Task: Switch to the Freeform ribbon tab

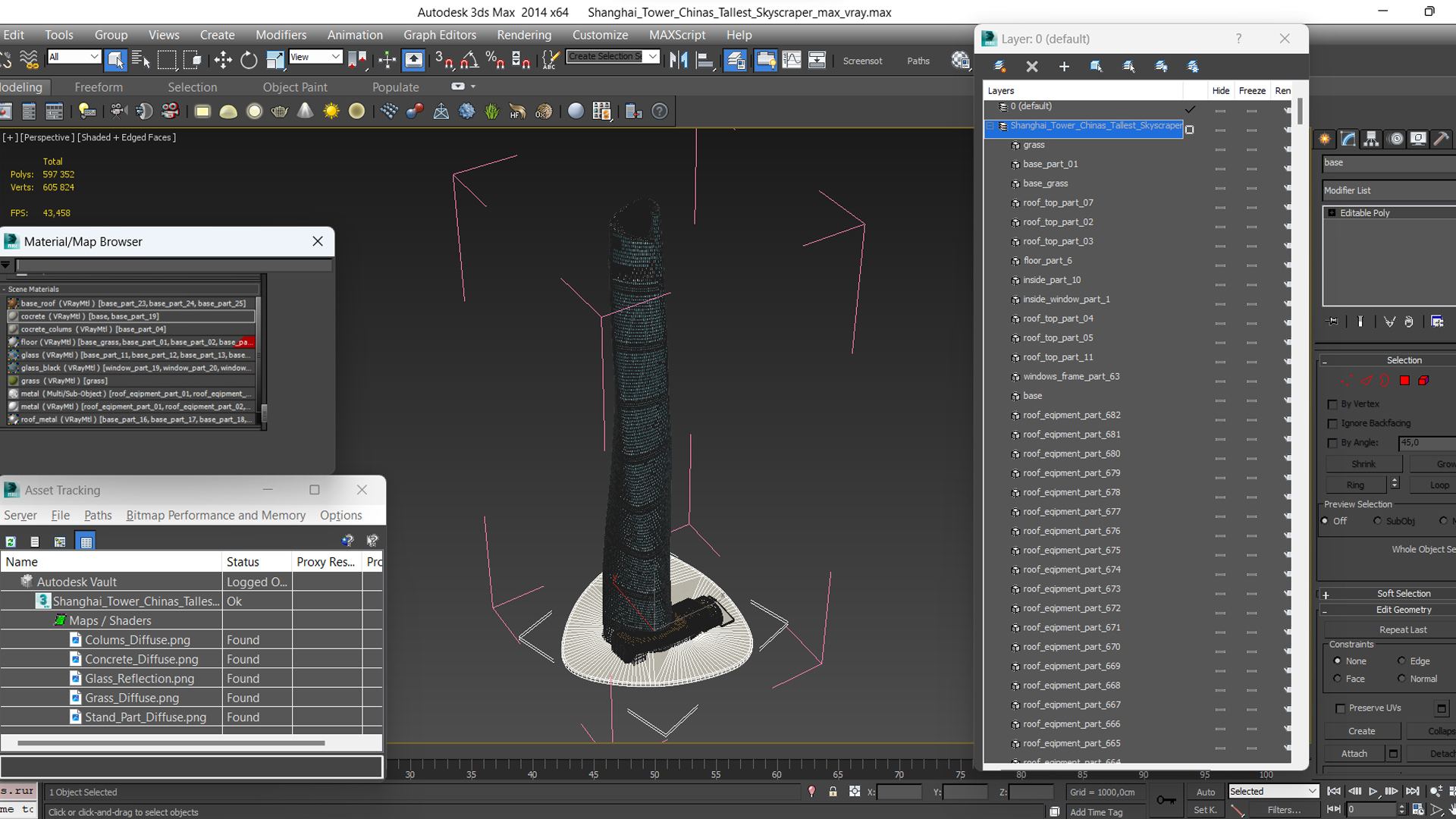Action: [x=99, y=87]
